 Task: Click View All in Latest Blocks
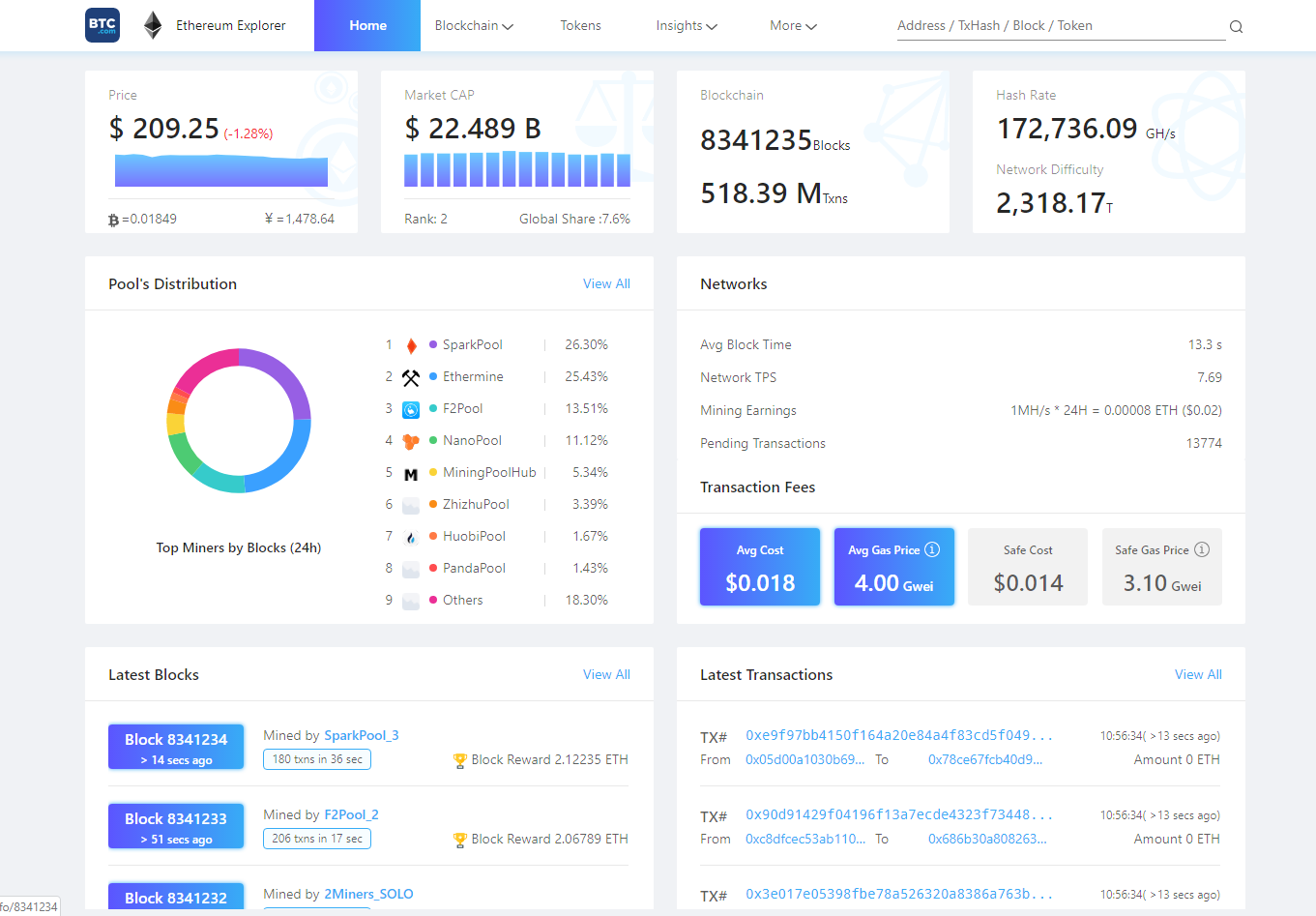pos(606,674)
